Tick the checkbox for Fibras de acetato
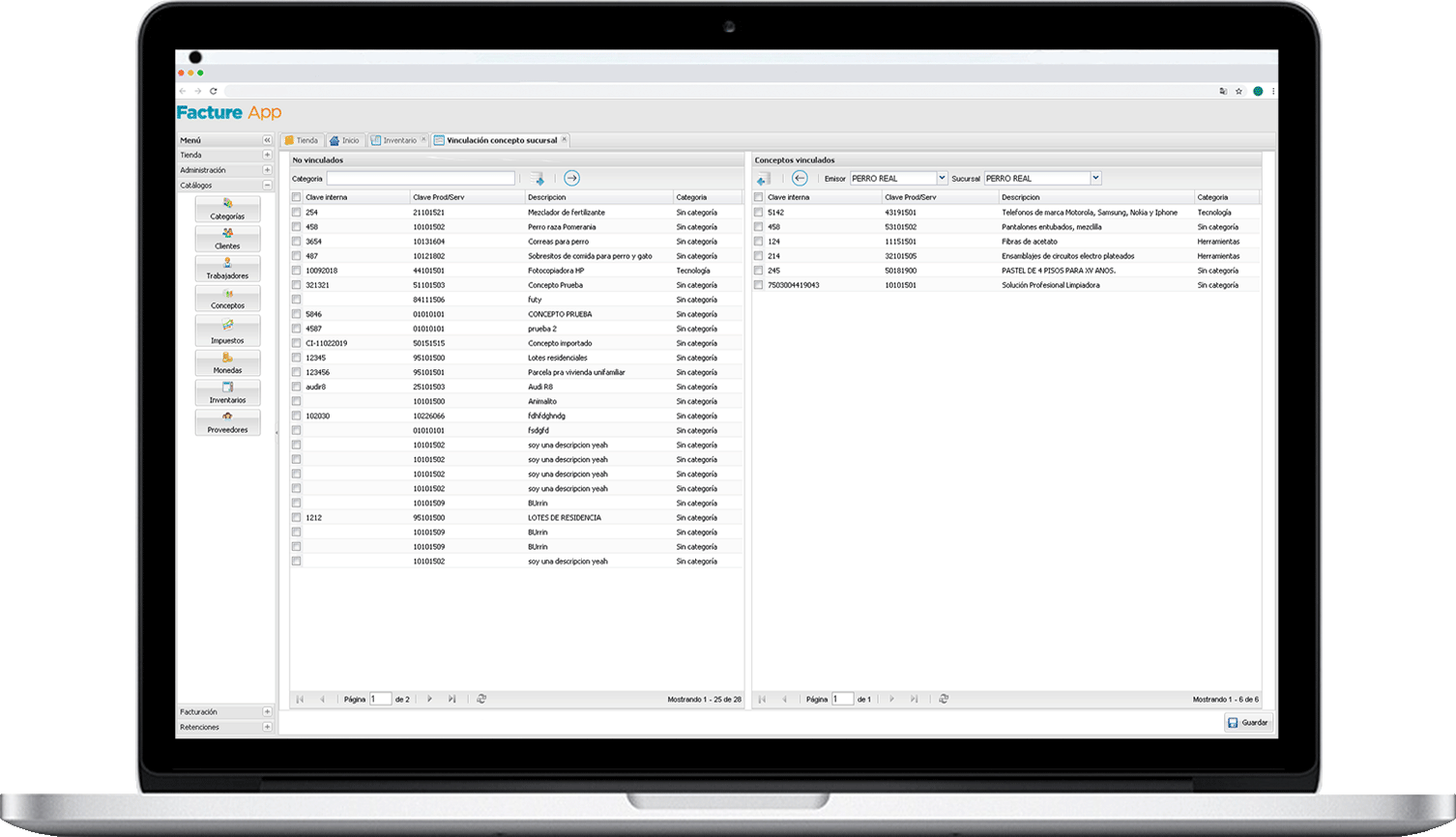Viewport: 1456px width, 837px height. click(x=759, y=242)
